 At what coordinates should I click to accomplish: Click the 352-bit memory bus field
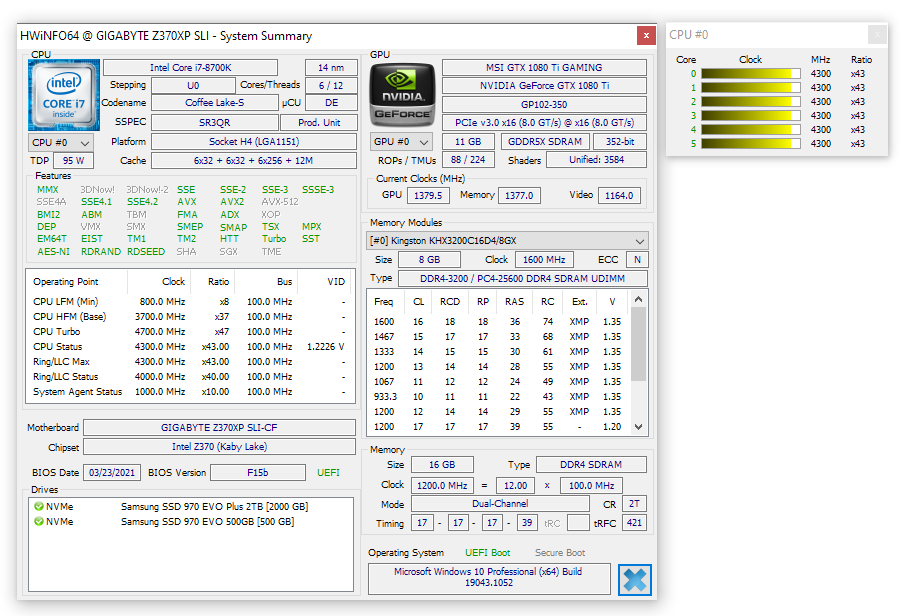tap(620, 141)
